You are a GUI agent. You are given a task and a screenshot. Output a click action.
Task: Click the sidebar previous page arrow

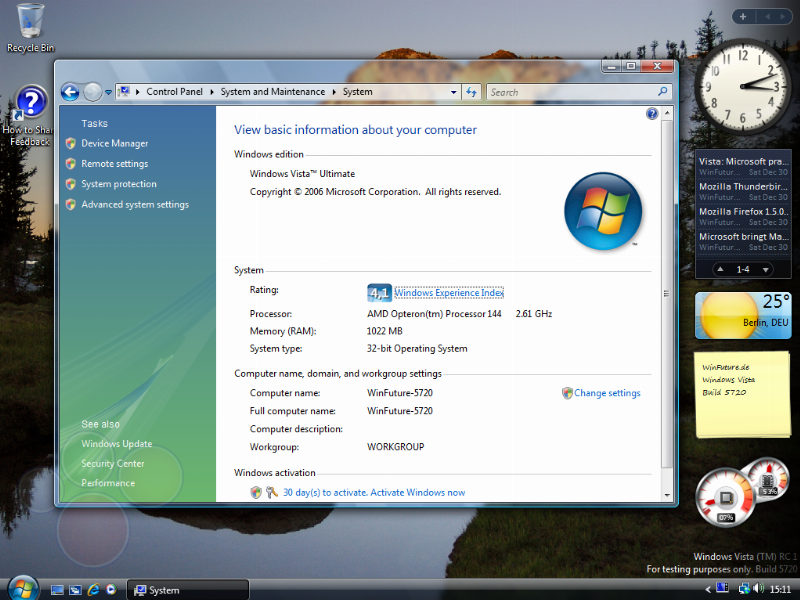(x=767, y=17)
